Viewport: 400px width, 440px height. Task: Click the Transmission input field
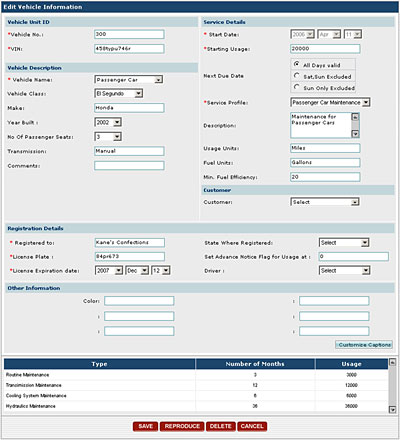pos(129,151)
